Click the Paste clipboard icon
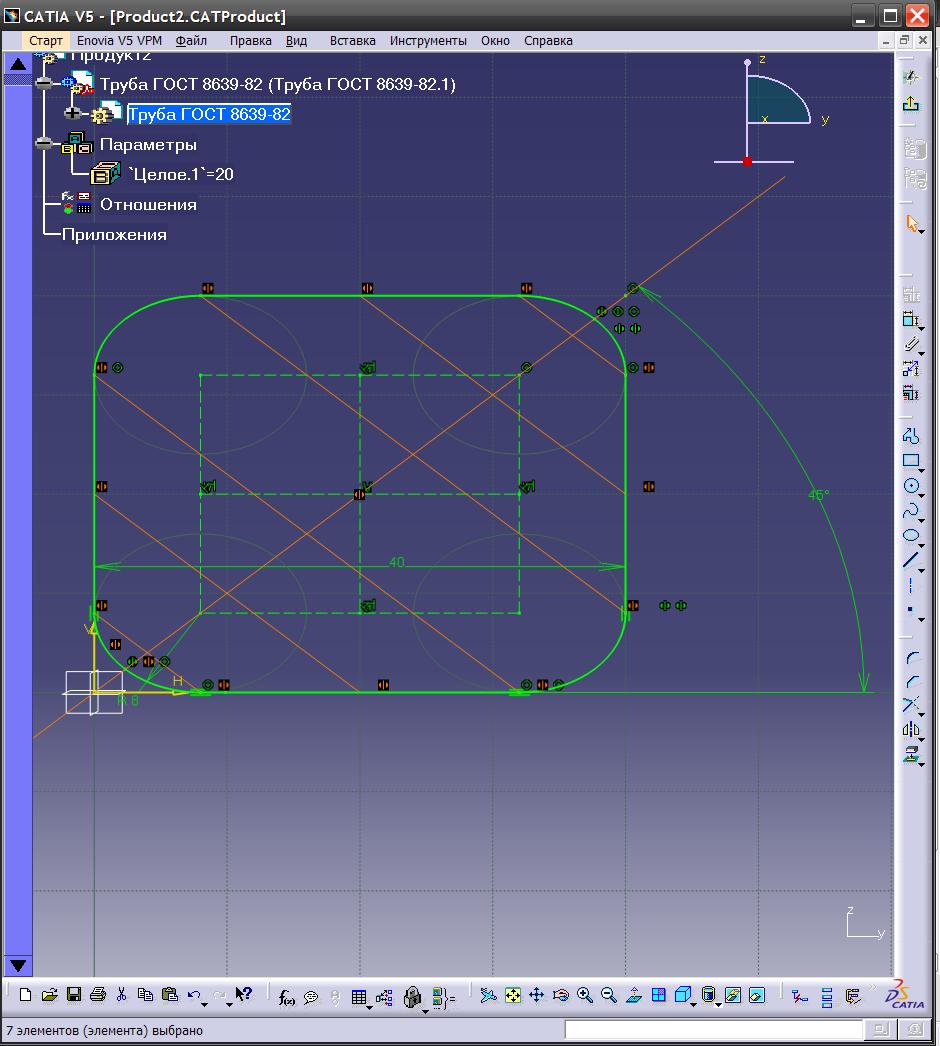This screenshot has width=940, height=1046. [169, 995]
